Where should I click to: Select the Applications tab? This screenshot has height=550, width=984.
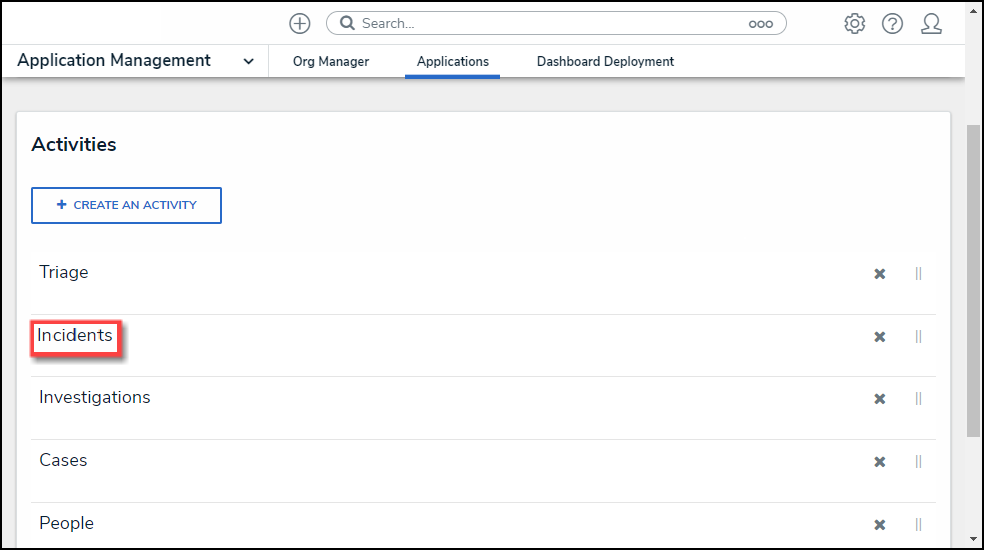click(x=453, y=62)
